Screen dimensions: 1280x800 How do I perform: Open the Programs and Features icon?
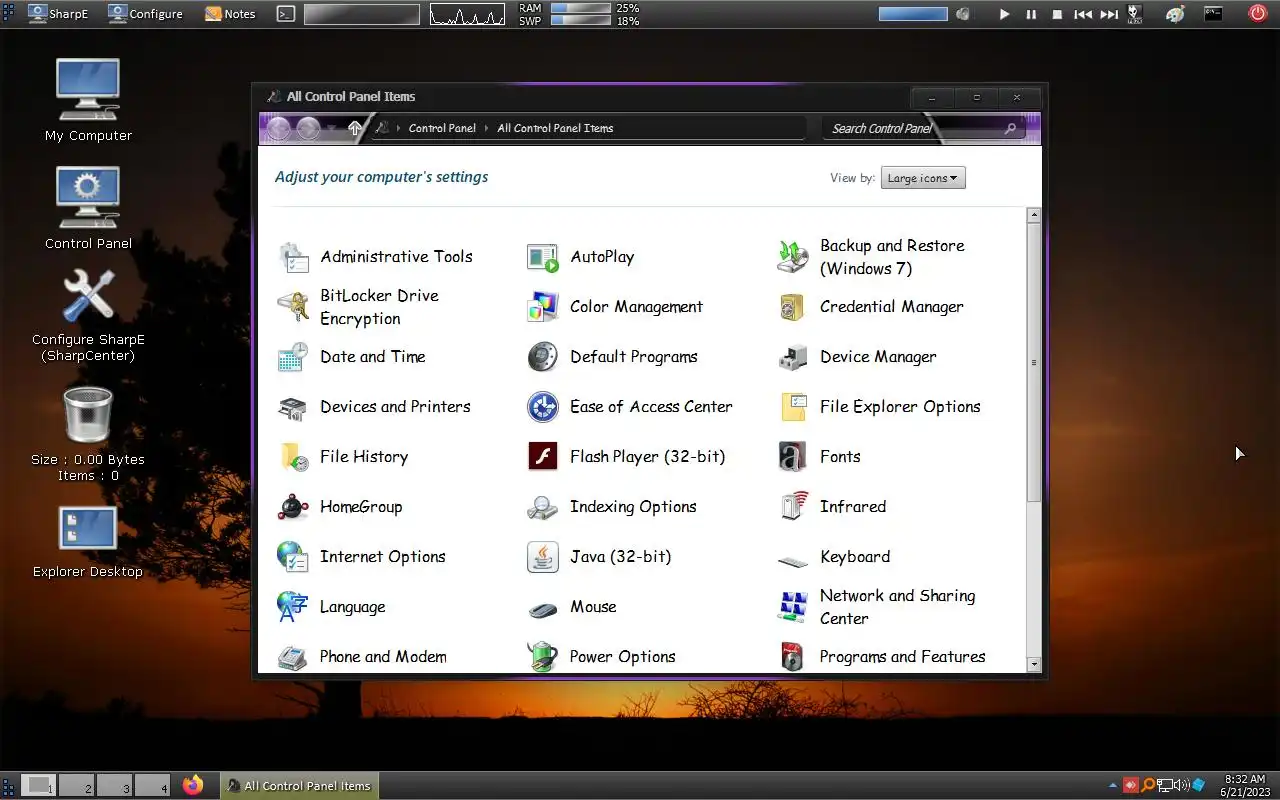tap(793, 657)
